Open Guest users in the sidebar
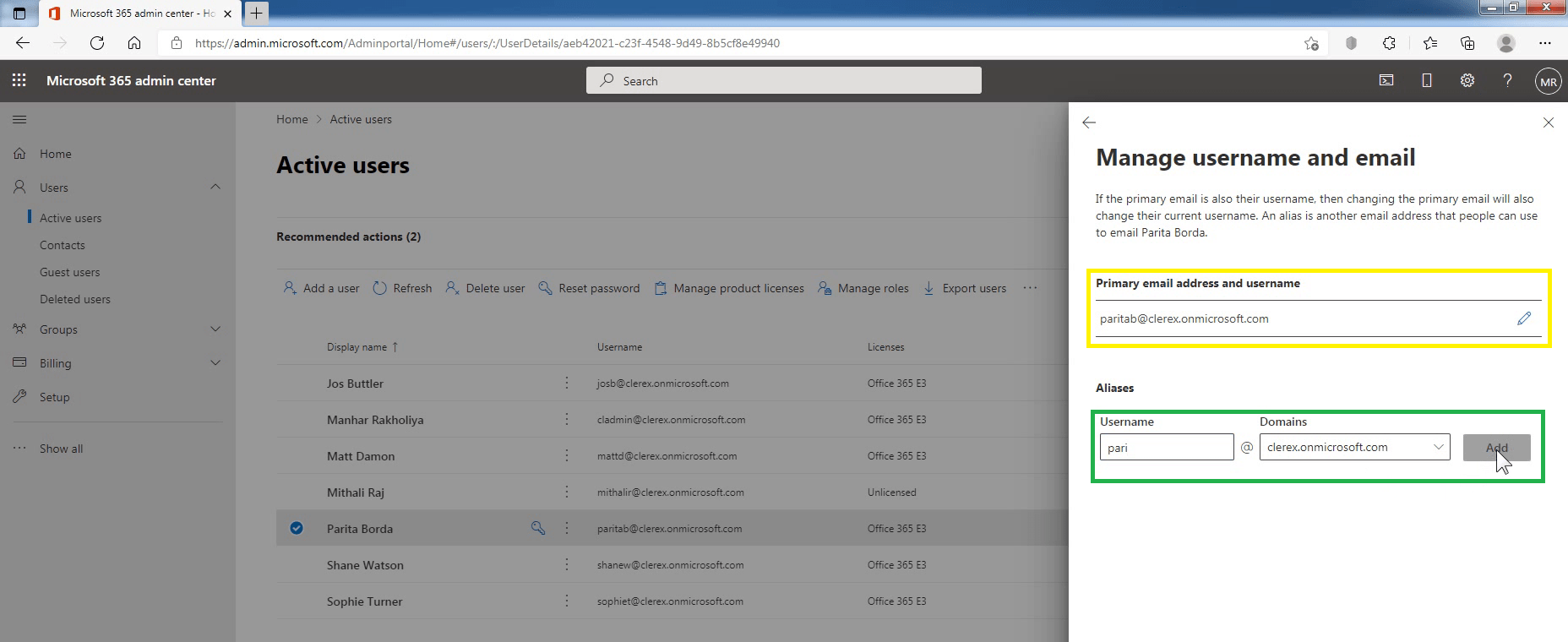This screenshot has width=1568, height=642. click(x=69, y=272)
